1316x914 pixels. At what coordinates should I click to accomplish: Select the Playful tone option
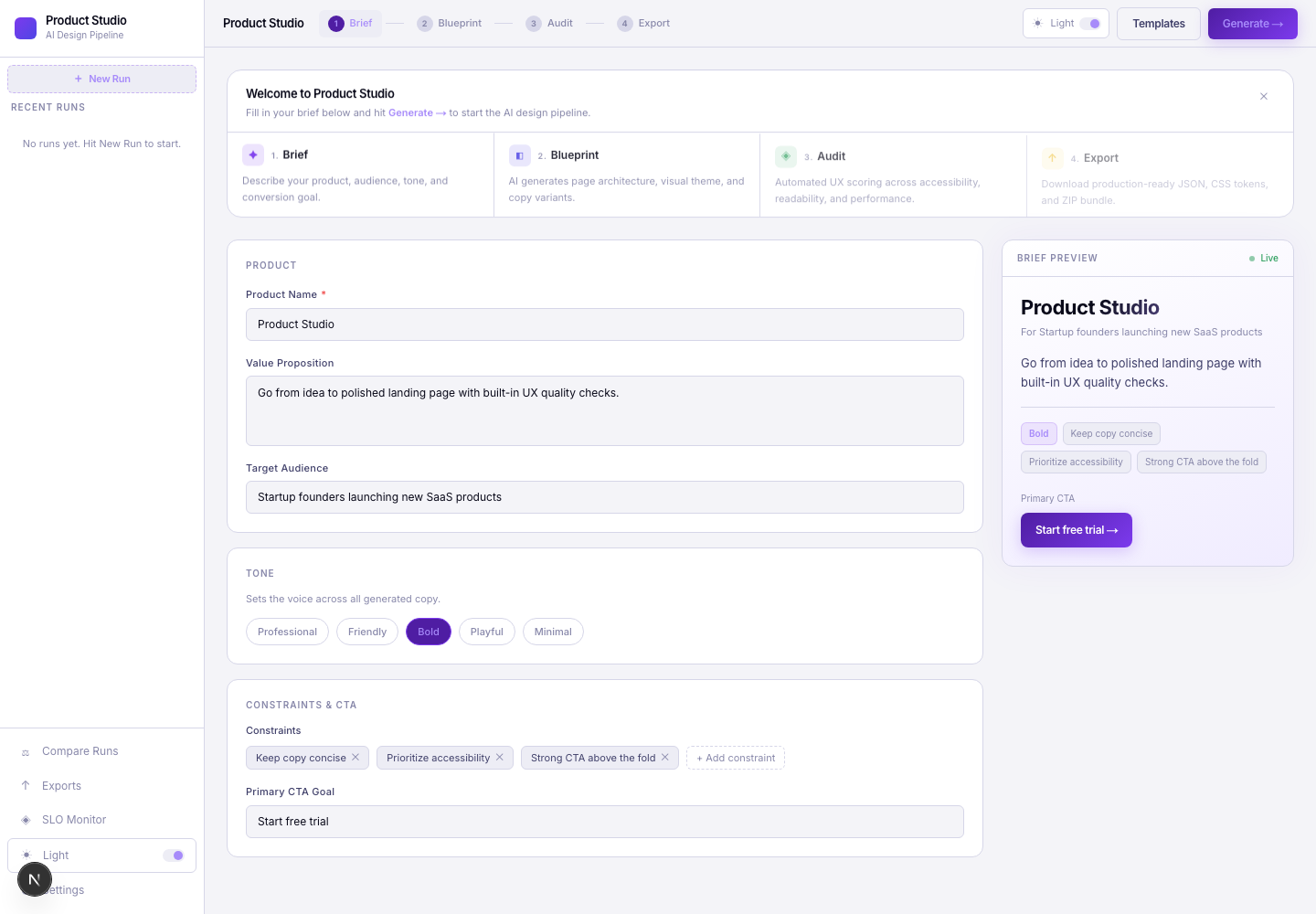pos(487,632)
